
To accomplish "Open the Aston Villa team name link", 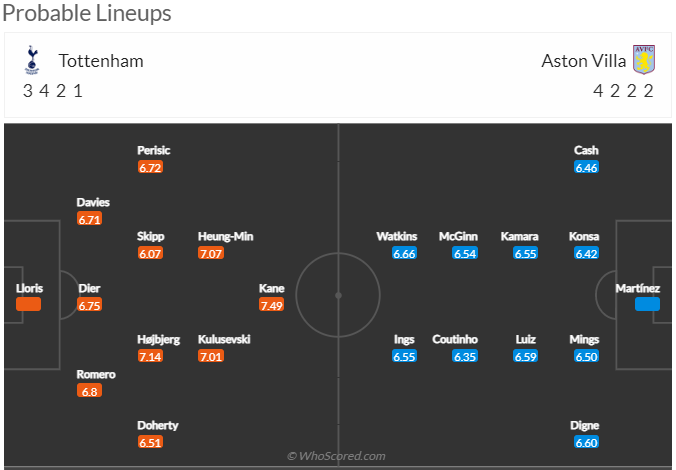I will tap(583, 61).
